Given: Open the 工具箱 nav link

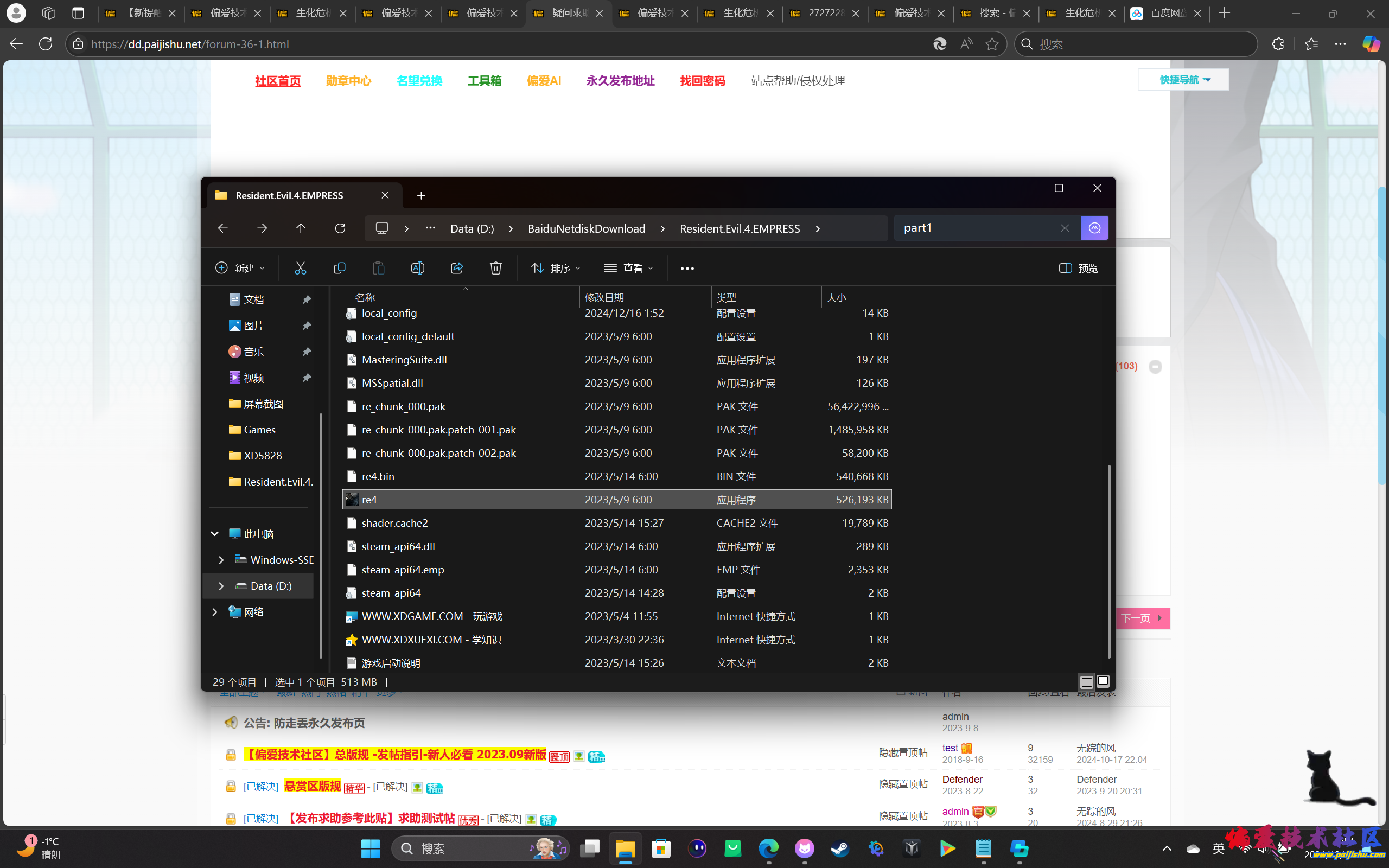Looking at the screenshot, I should (485, 81).
